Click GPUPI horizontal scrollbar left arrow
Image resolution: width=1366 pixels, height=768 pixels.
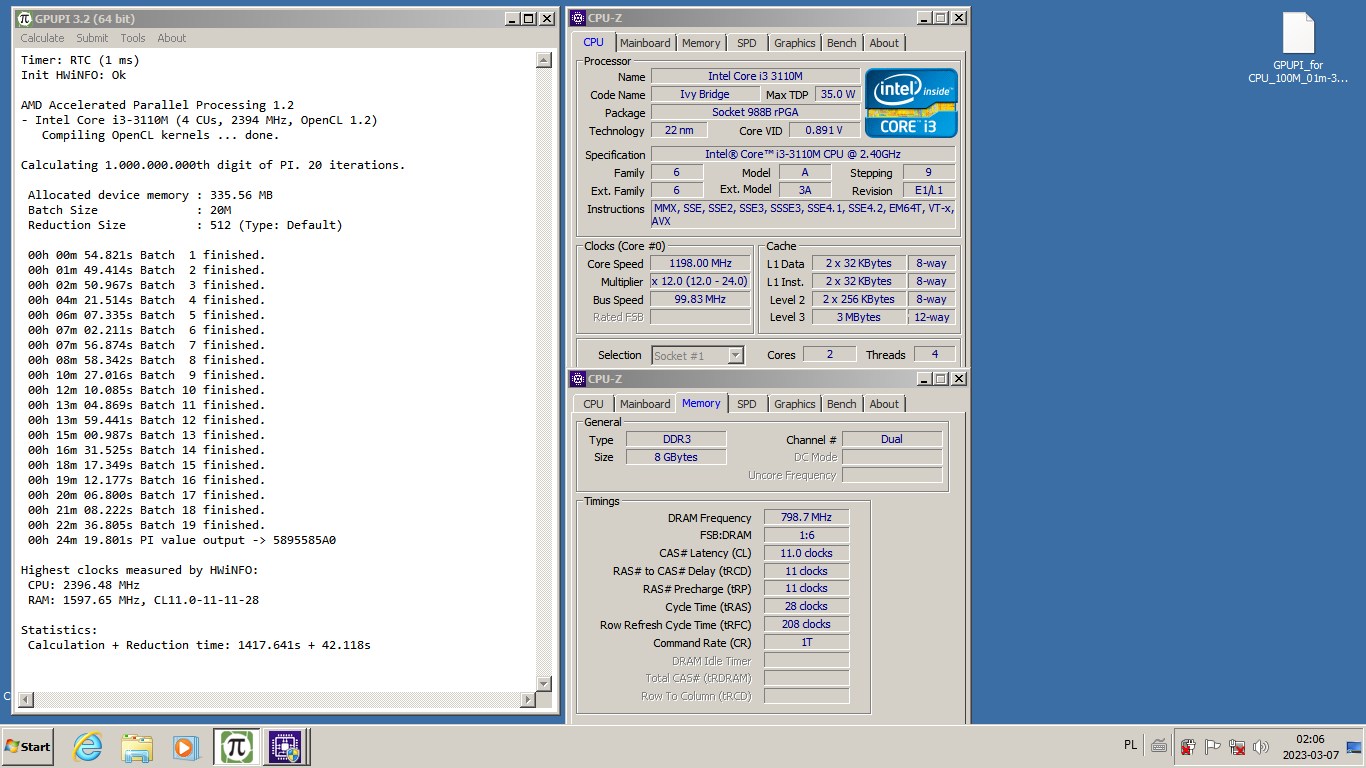(26, 700)
